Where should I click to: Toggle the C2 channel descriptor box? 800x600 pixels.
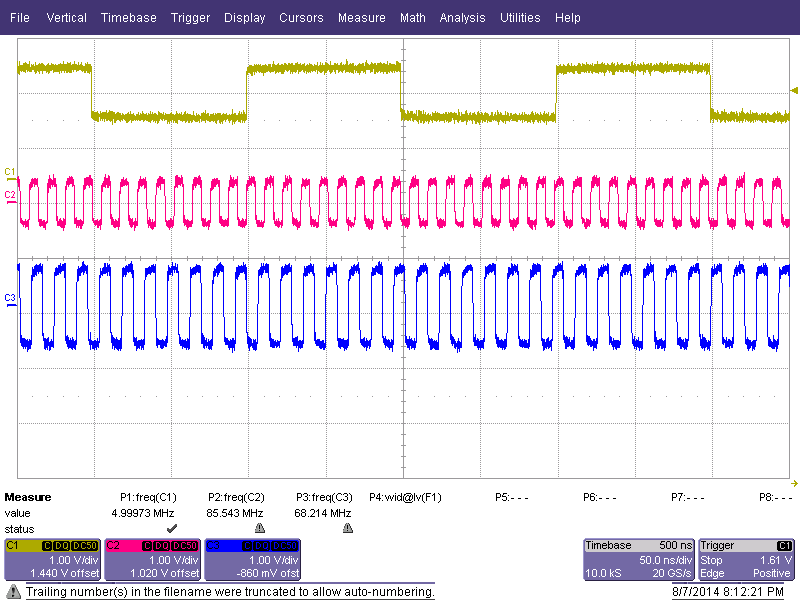[155, 558]
